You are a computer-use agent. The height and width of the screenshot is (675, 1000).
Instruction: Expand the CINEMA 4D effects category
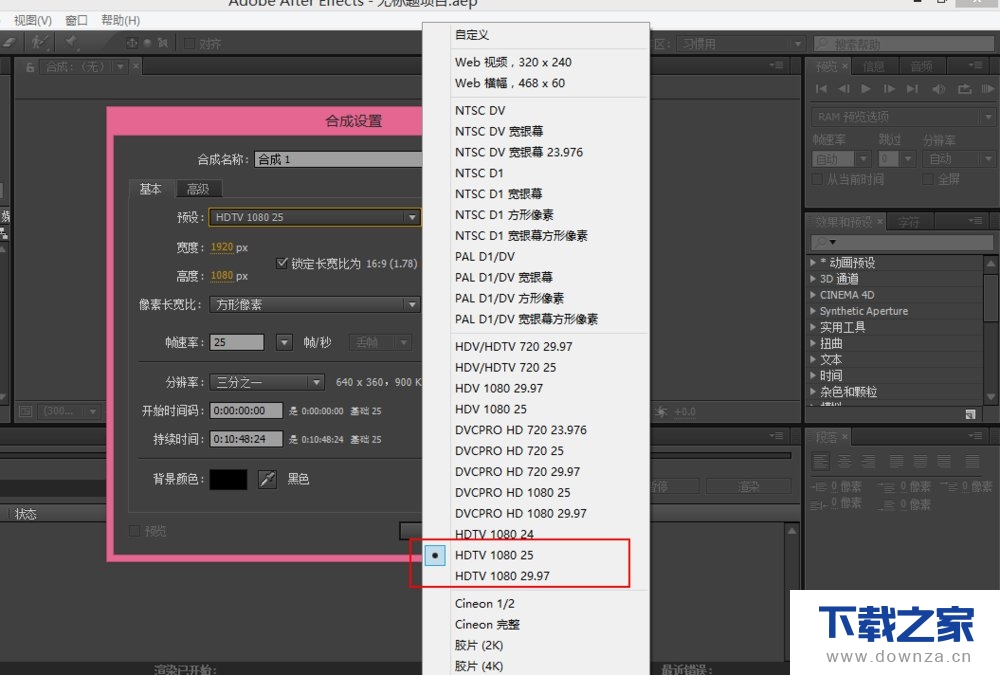(x=813, y=295)
